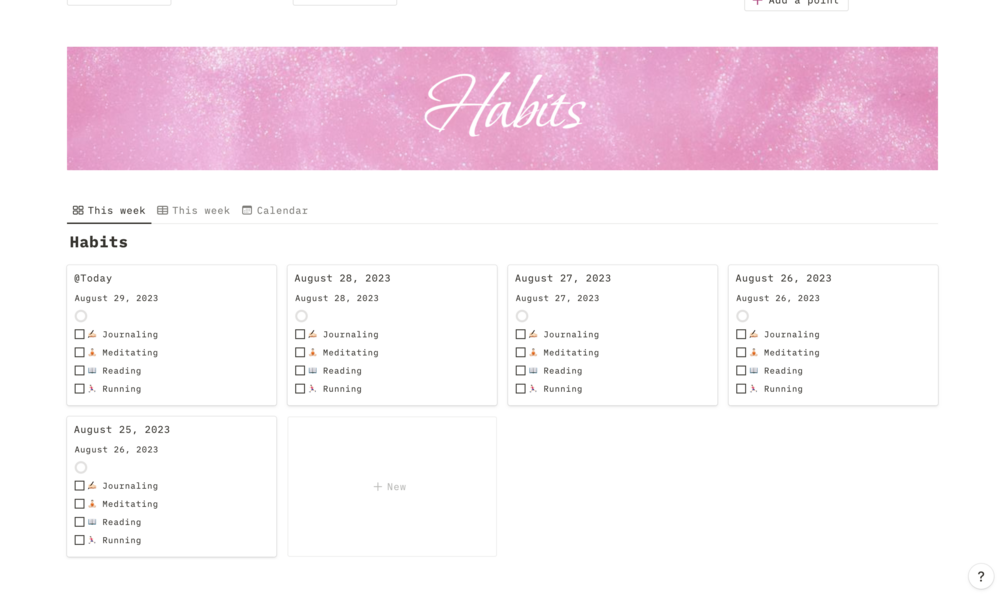Switch to table view 'This week' tab
Image resolution: width=1005 pixels, height=600 pixels.
click(x=194, y=210)
